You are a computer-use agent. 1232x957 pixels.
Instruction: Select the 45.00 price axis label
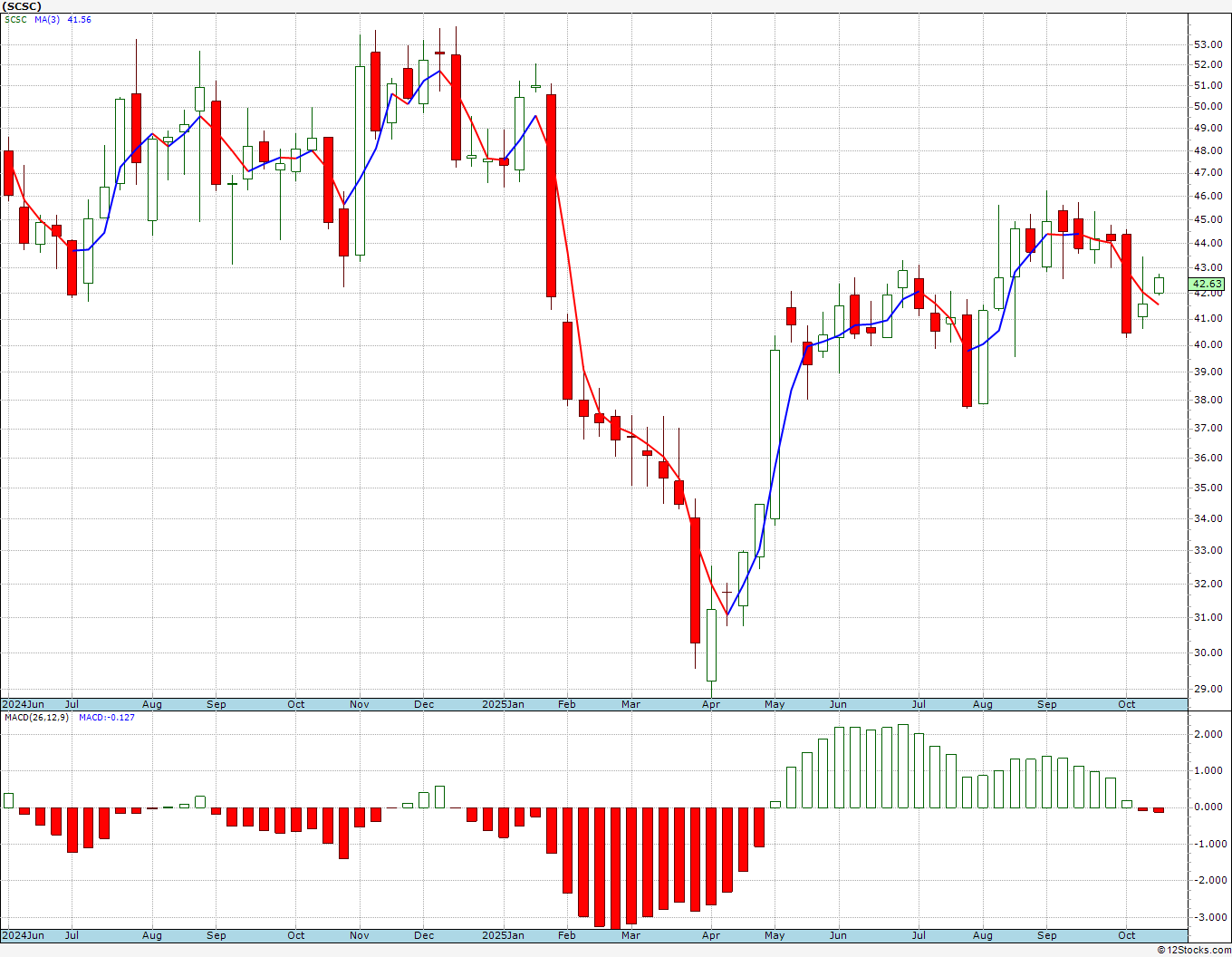pos(1208,219)
